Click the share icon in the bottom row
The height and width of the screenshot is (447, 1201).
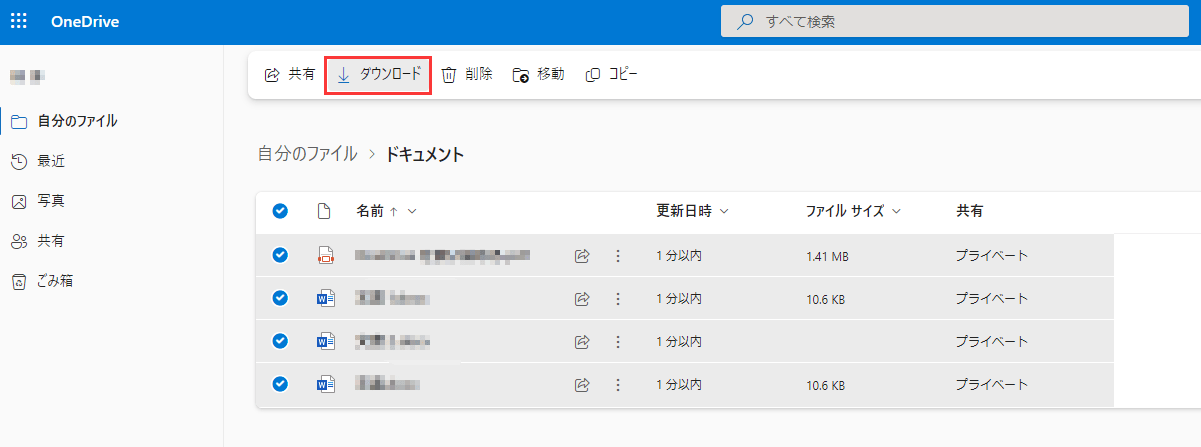pyautogui.click(x=582, y=384)
